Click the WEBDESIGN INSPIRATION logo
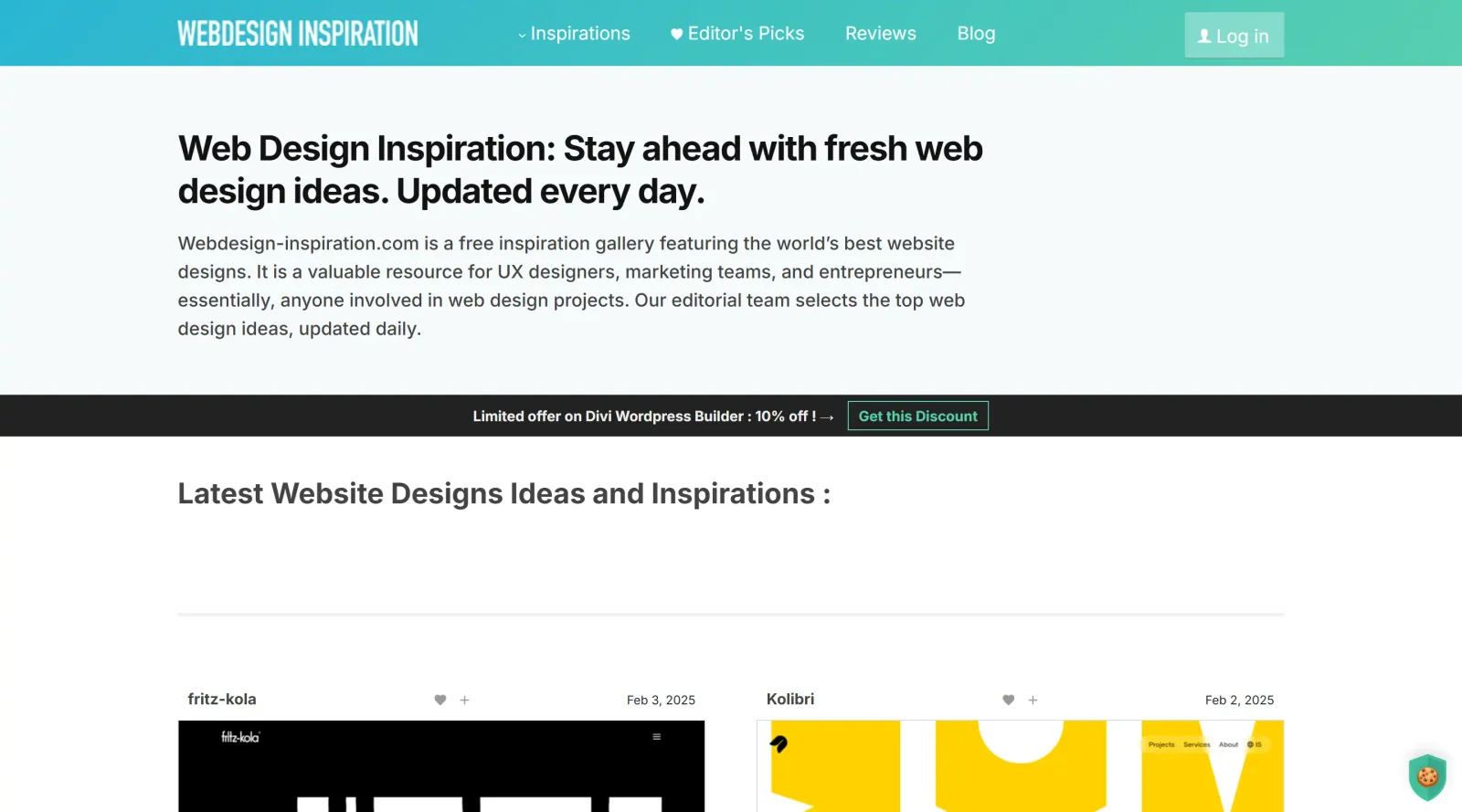 (297, 33)
